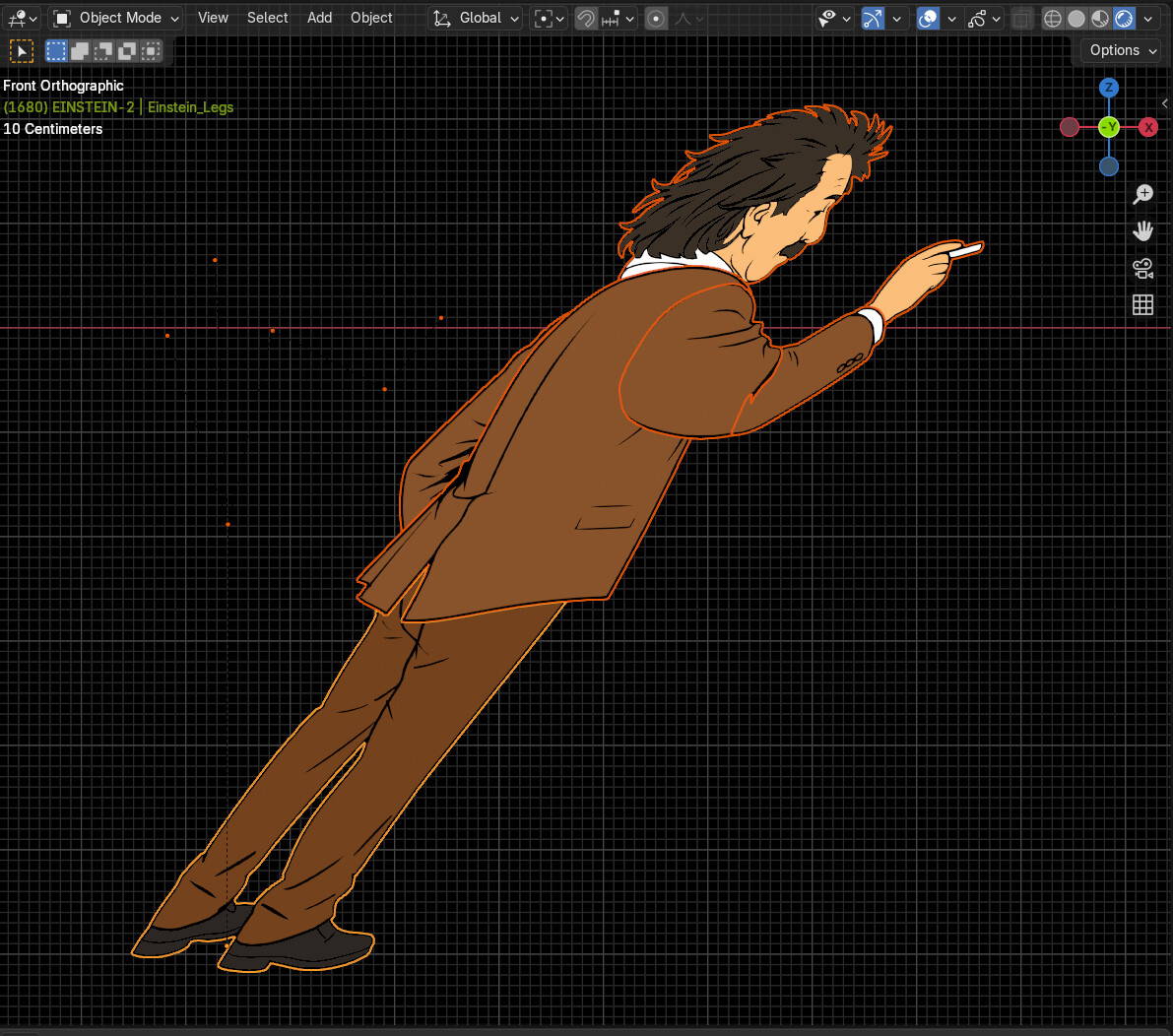The image size is (1173, 1036).
Task: Switch perspective/orthographic with grid icon
Action: coord(1143,304)
